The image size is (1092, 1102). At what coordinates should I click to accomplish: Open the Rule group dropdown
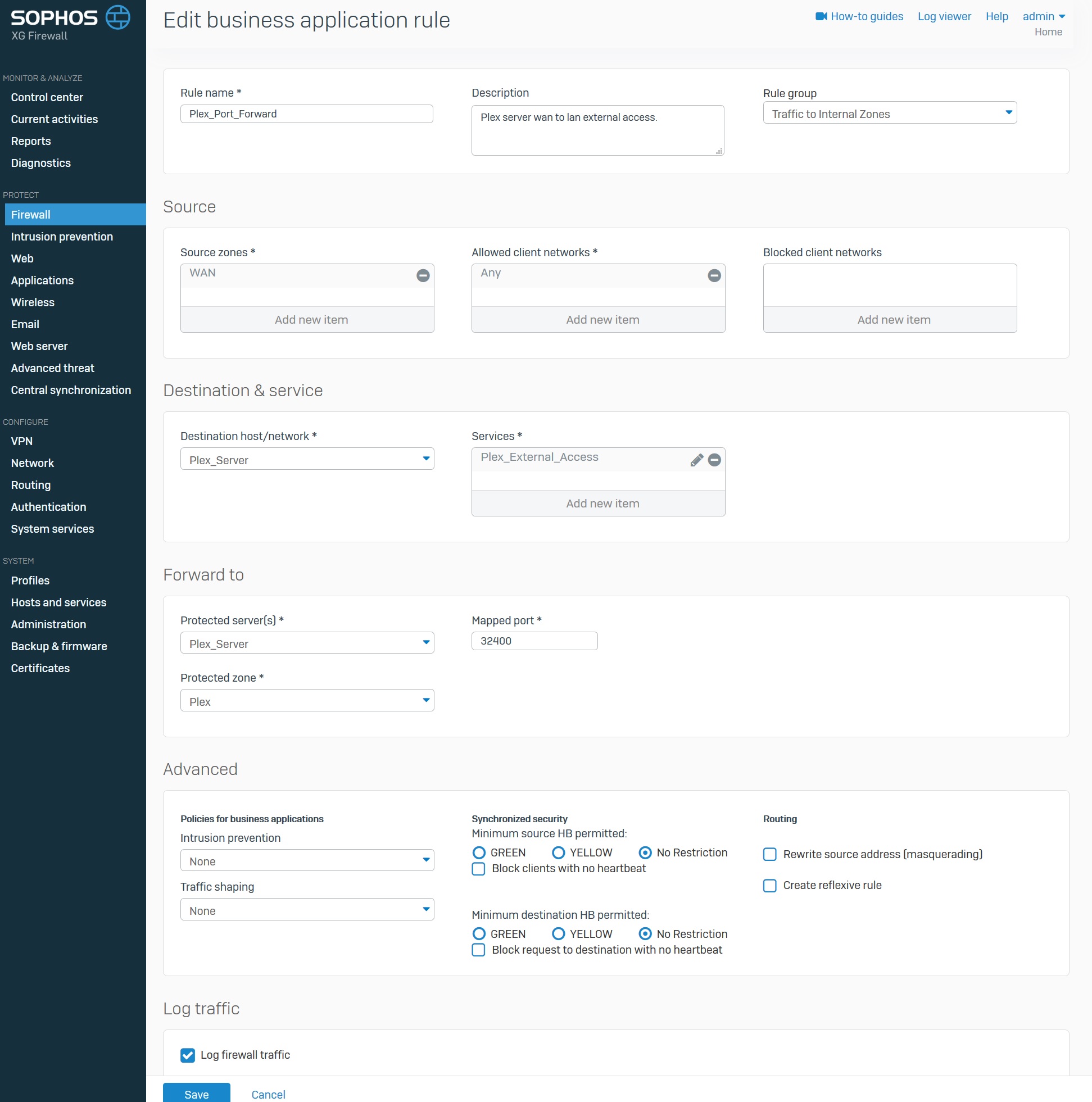pyautogui.click(x=889, y=114)
